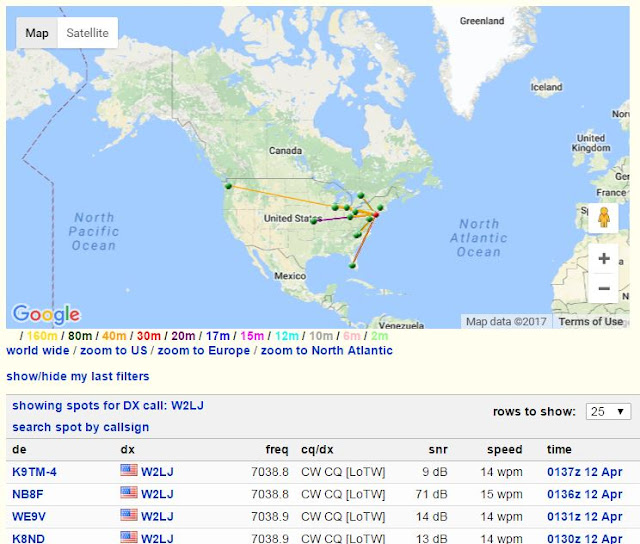Switch to the Map view mode
Viewport: 640px width, 544px height.
pos(37,33)
